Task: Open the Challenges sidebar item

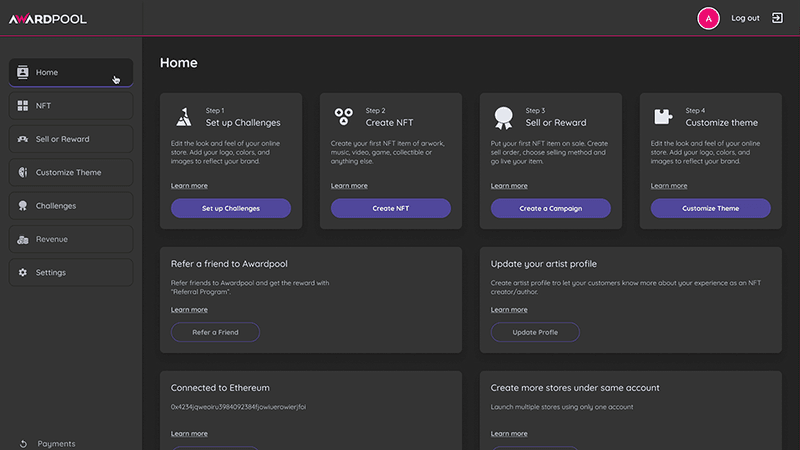Action: tap(71, 206)
